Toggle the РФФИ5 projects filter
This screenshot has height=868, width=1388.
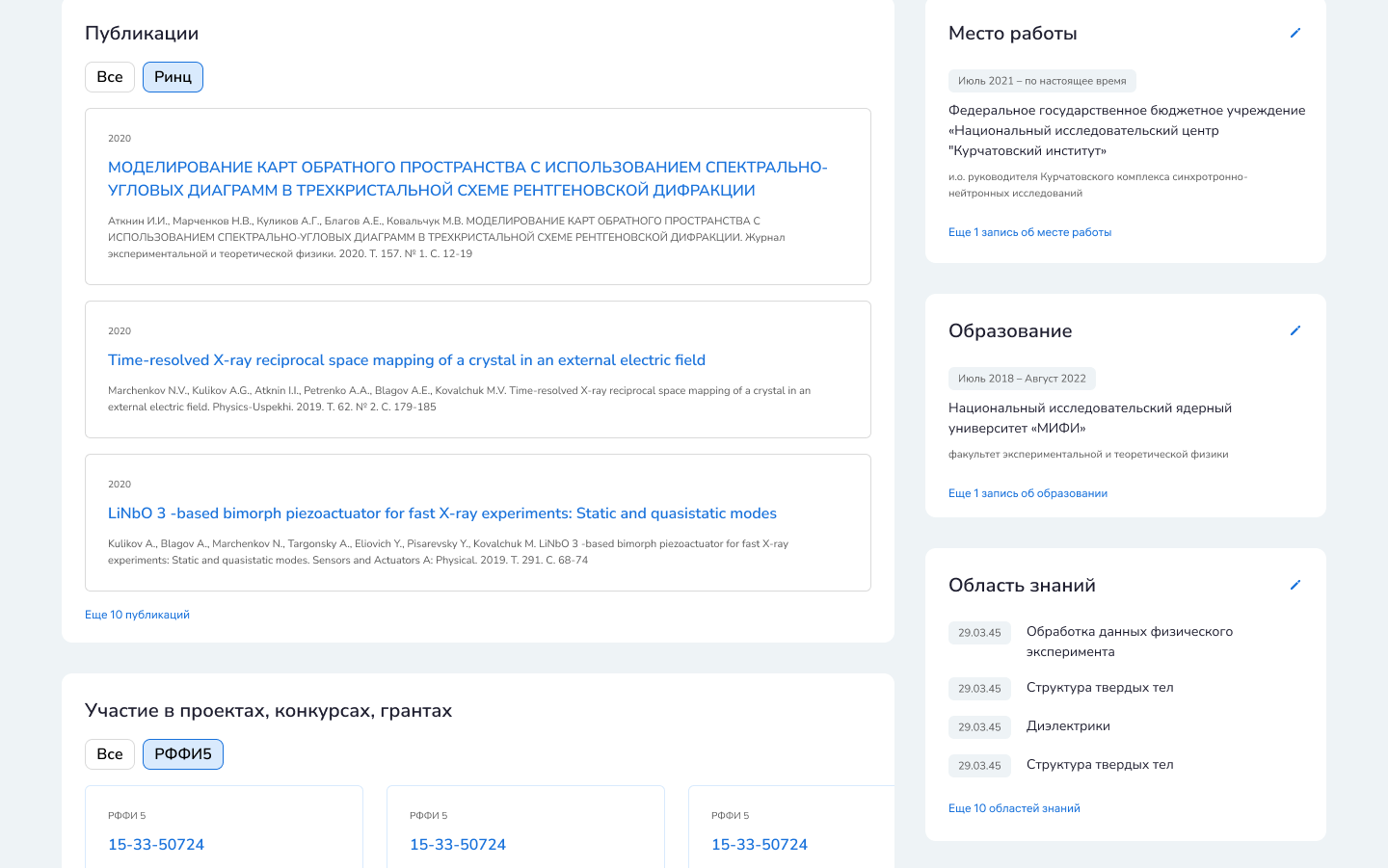[183, 754]
